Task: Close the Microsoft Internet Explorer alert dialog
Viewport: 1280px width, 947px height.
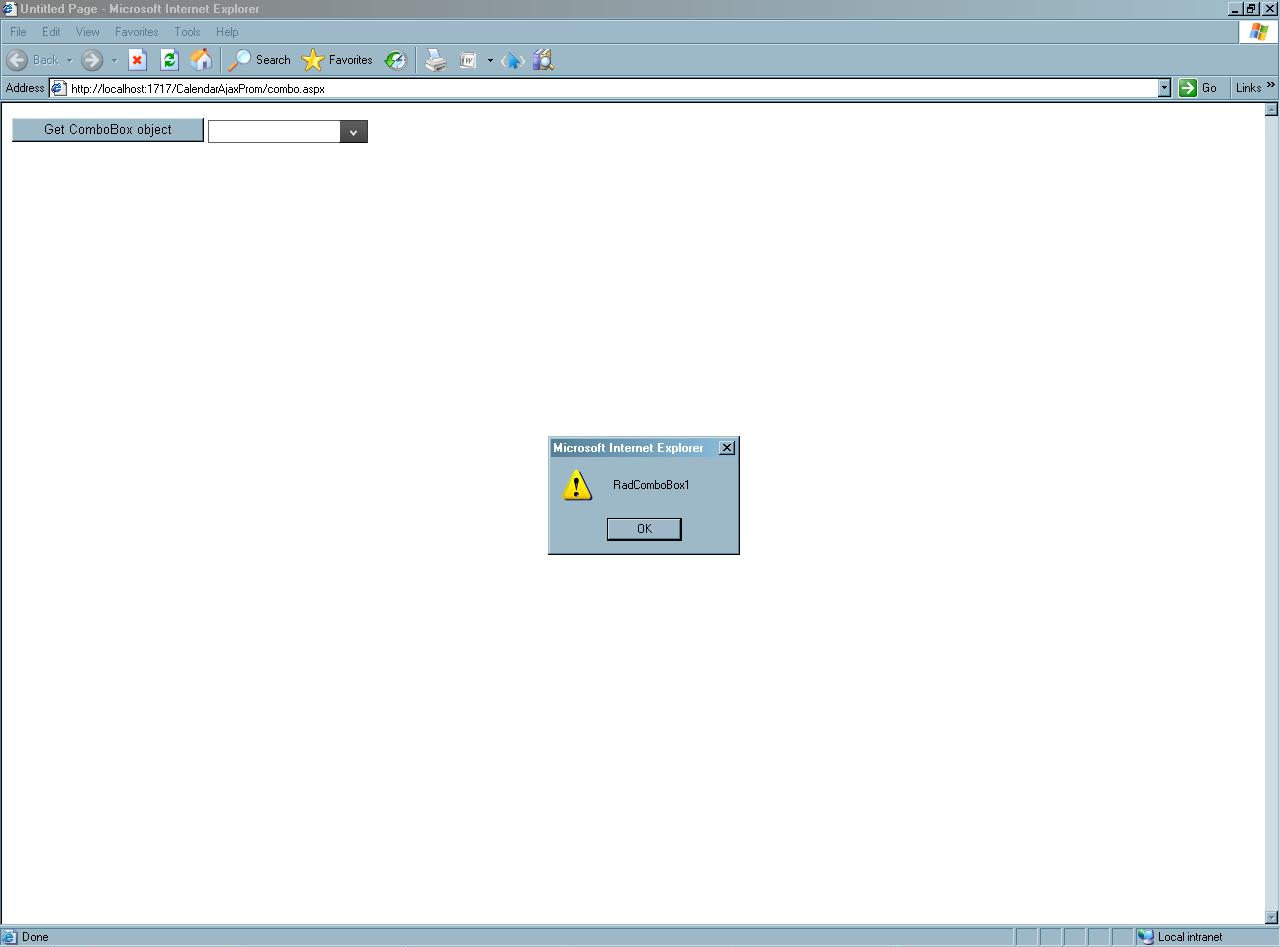Action: [x=727, y=448]
